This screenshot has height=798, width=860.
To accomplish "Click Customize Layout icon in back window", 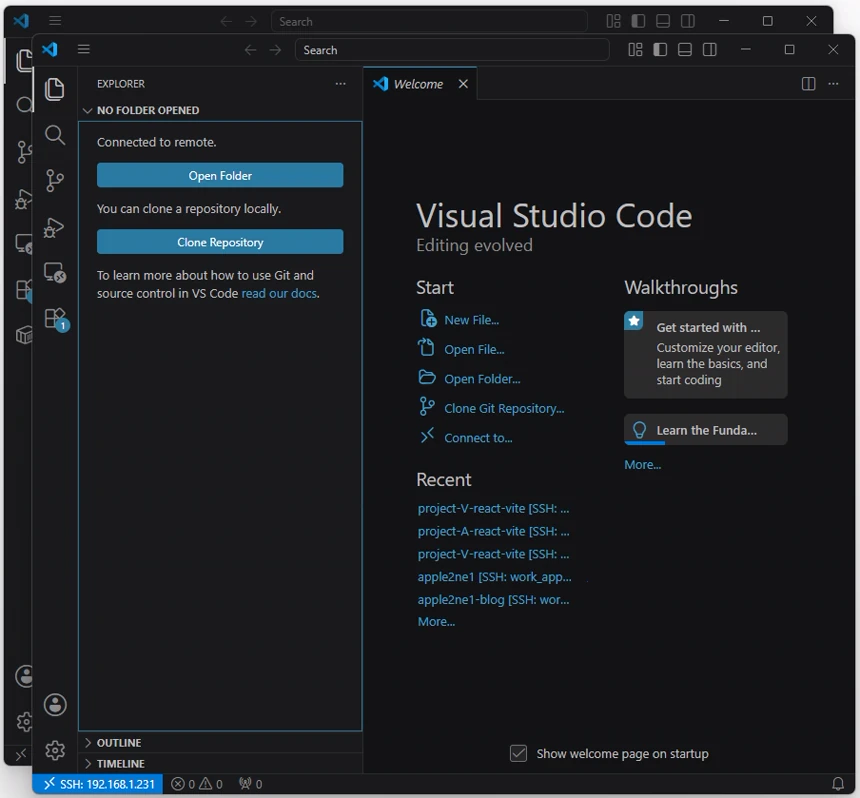I will point(613,21).
